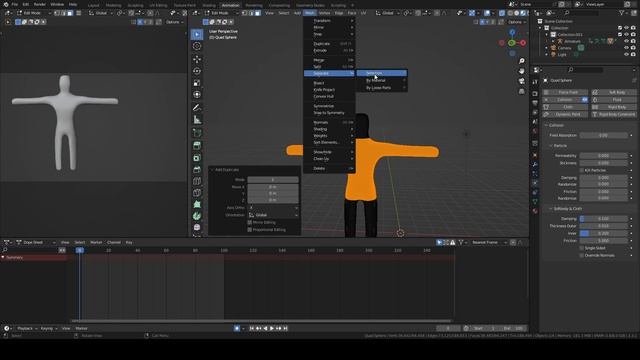This screenshot has height=360, width=640.
Task: Select the Poly Build tool
Action: tap(197, 204)
